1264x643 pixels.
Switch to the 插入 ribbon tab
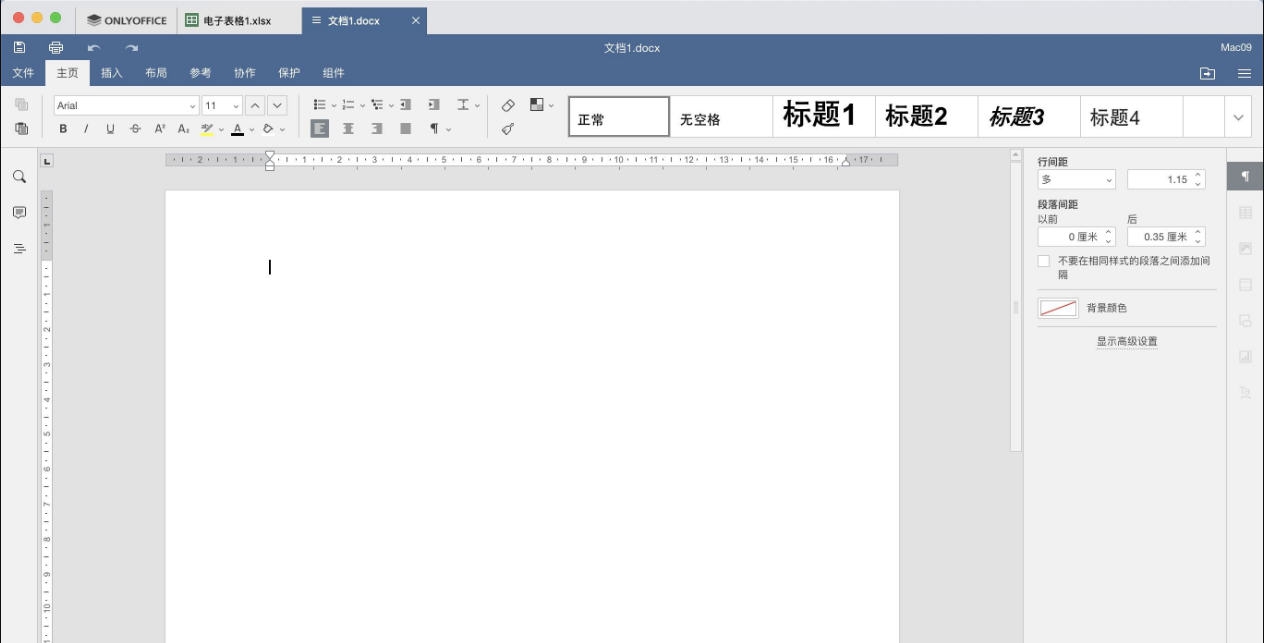pos(112,72)
